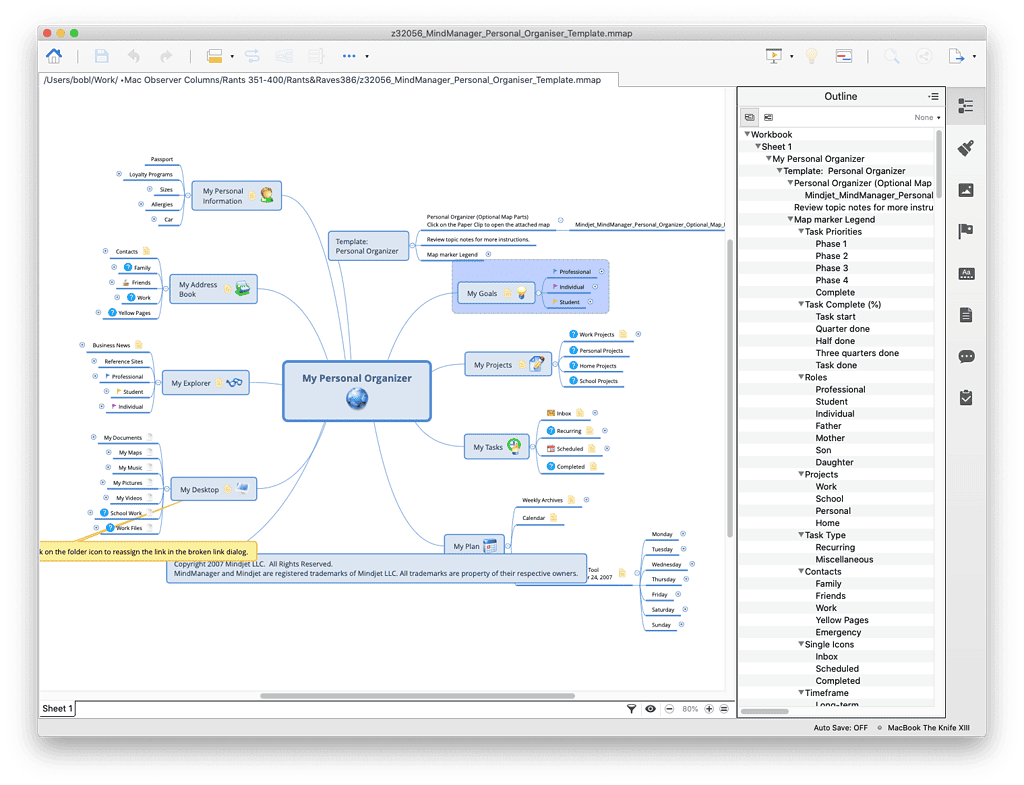Toggle the eye show/hide icon in status bar
Viewport: 1024px width, 785px height.
point(651,709)
